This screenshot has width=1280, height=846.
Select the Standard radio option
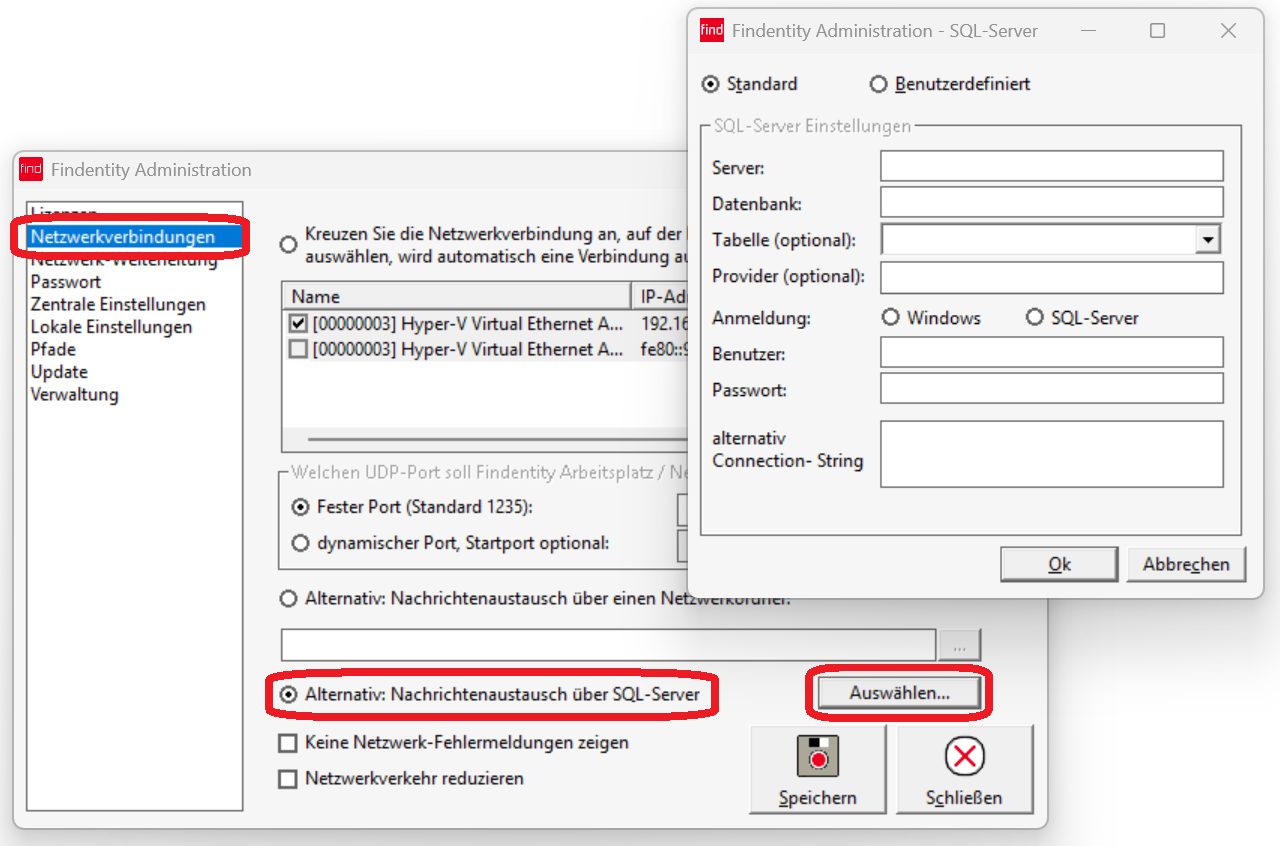[x=711, y=84]
